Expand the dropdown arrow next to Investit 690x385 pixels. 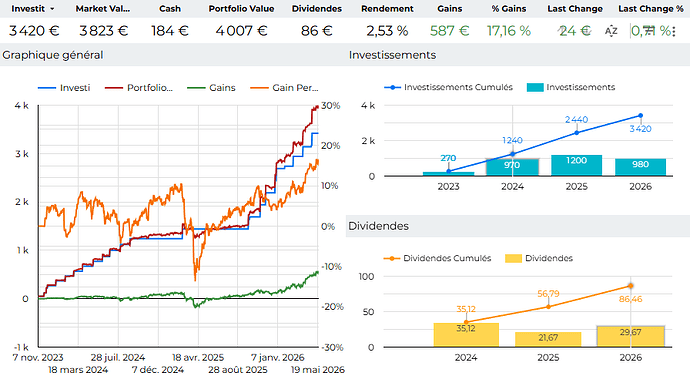tap(52, 9)
